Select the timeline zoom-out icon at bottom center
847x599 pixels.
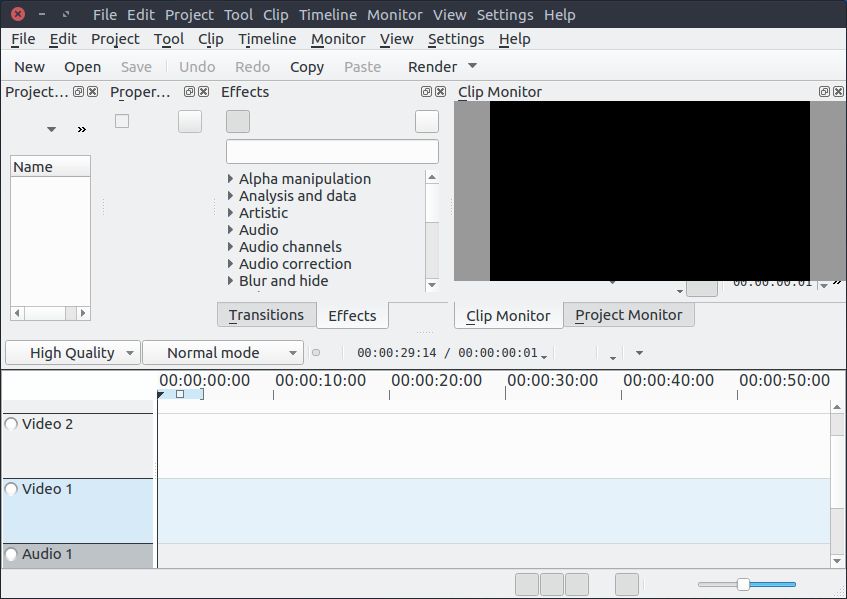tap(527, 583)
